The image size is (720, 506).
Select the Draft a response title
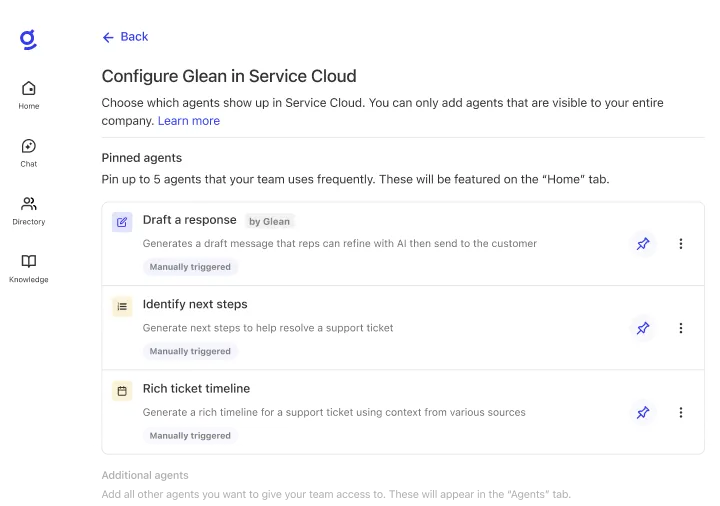tap(190, 220)
